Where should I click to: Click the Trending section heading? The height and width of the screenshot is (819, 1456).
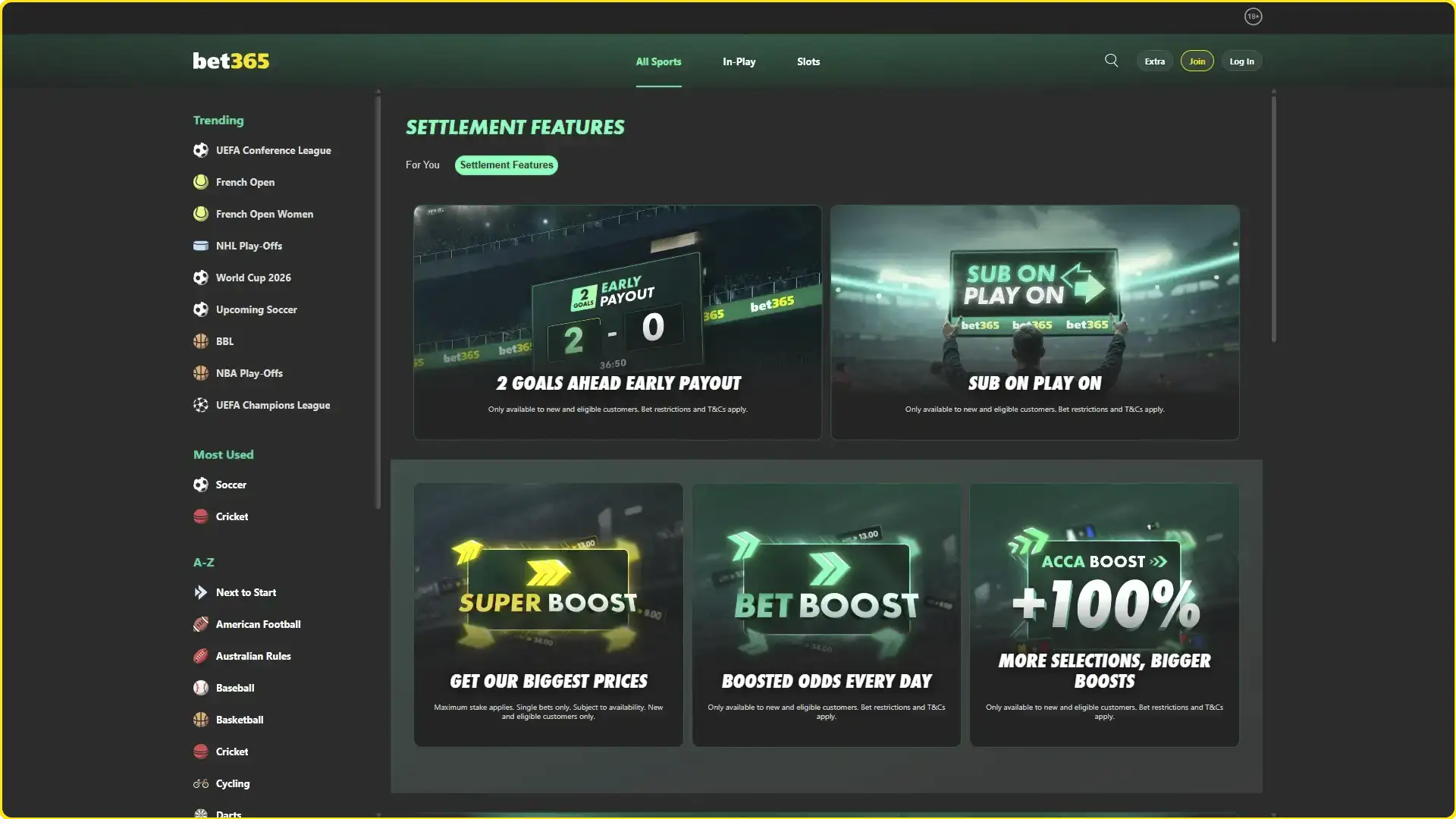(218, 120)
